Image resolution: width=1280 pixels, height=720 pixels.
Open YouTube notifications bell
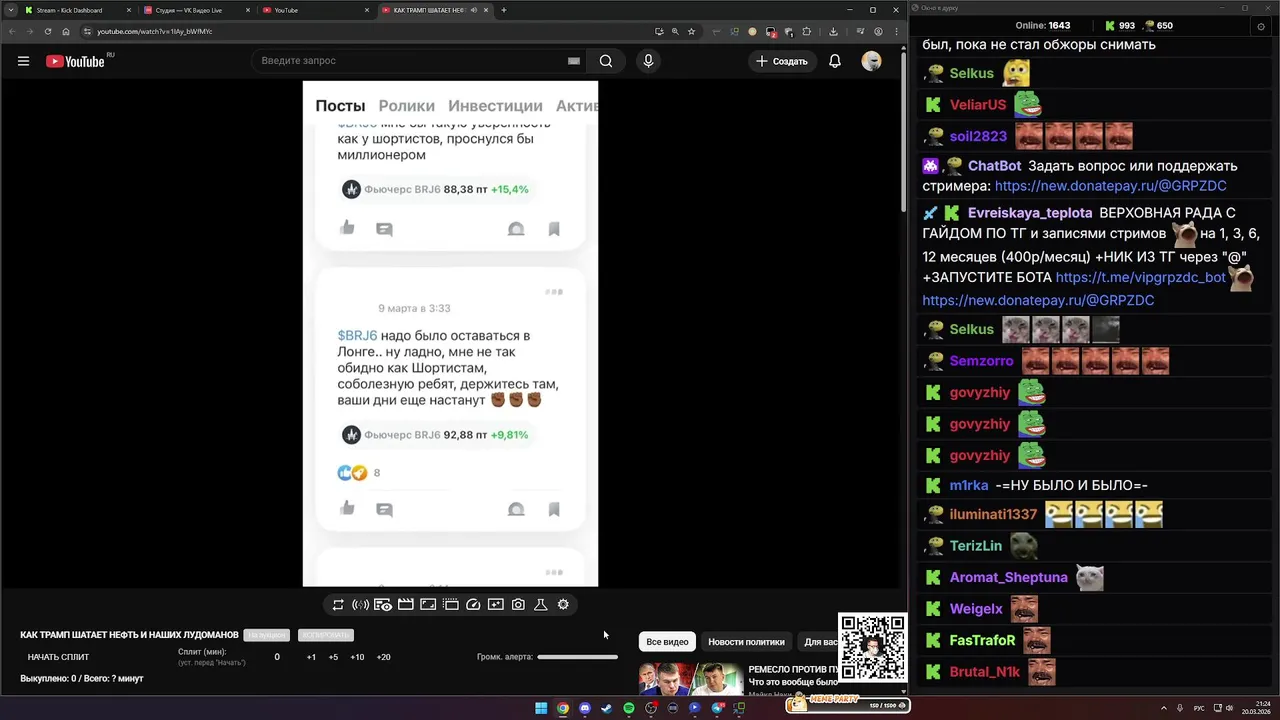pos(835,61)
